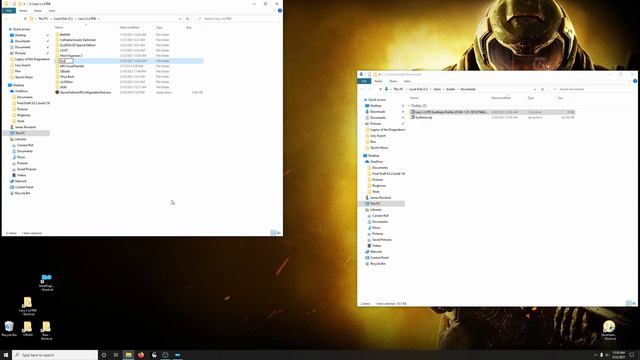Open the View tab in the Downloads window

pyautogui.click(x=407, y=81)
